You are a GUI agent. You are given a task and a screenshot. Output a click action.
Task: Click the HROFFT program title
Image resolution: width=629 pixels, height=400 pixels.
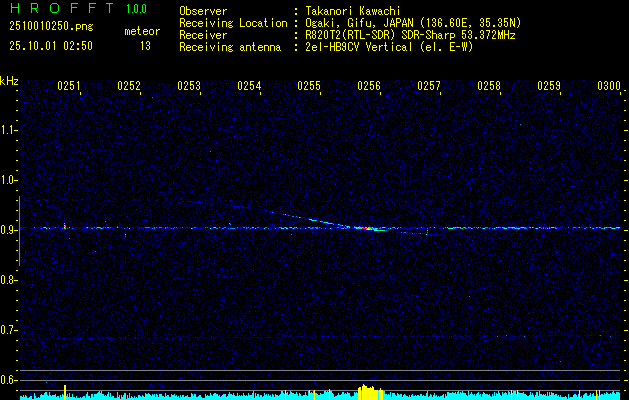(59, 9)
